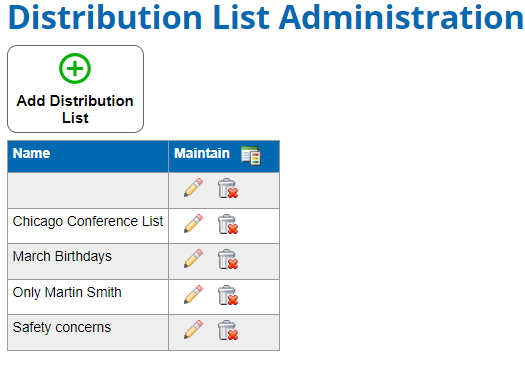Edit the Safety concerns list

coord(194,330)
